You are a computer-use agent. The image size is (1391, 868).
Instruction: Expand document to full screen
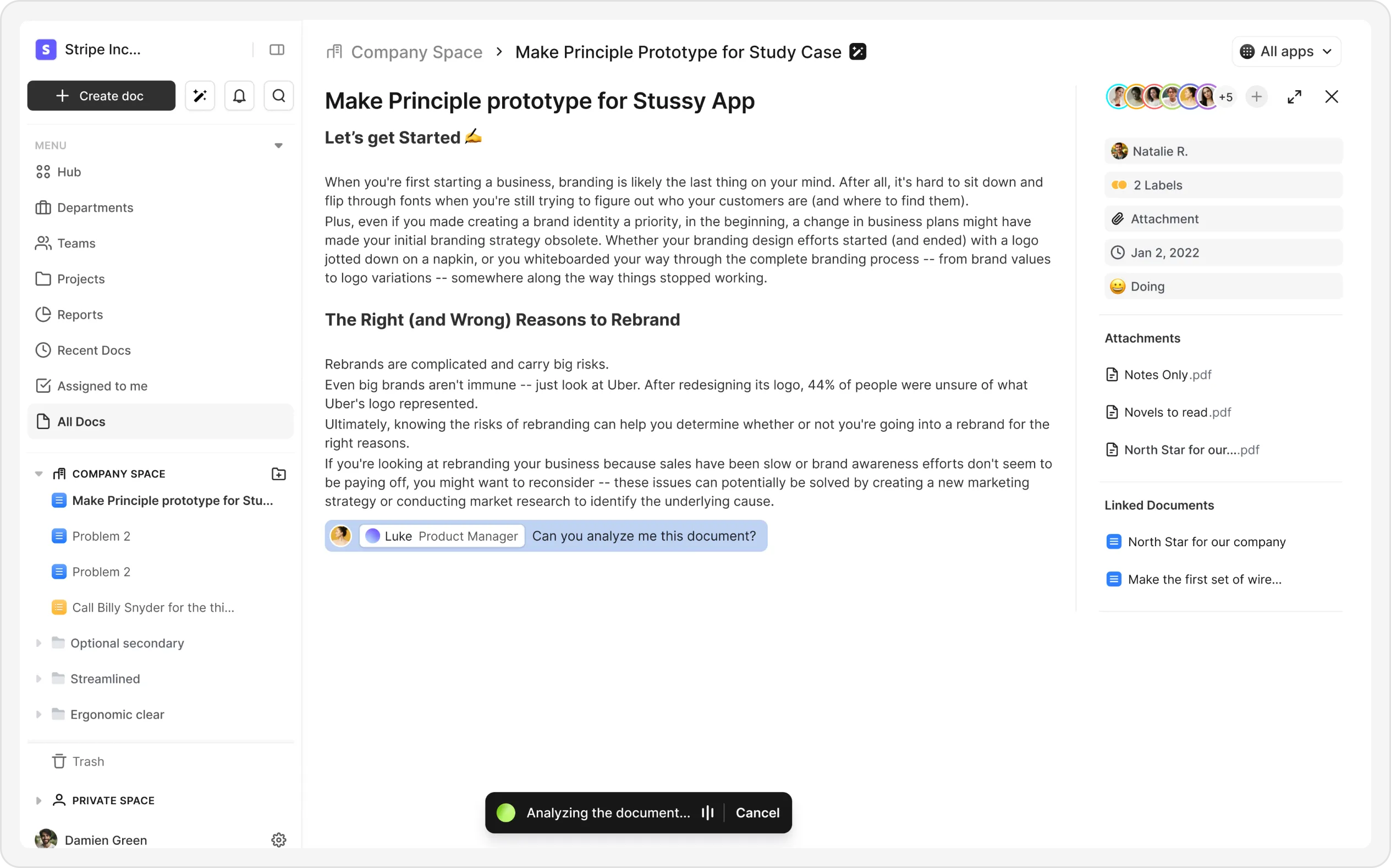click(1294, 97)
